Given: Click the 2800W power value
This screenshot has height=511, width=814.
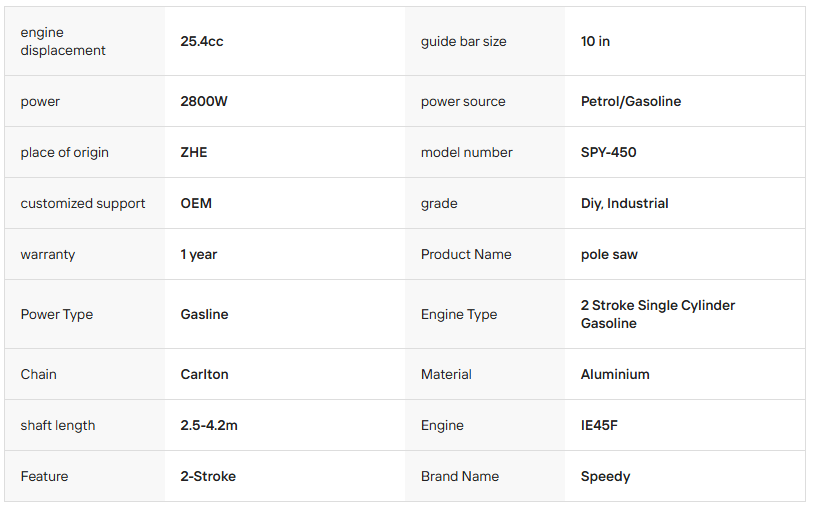Looking at the screenshot, I should pos(204,102).
